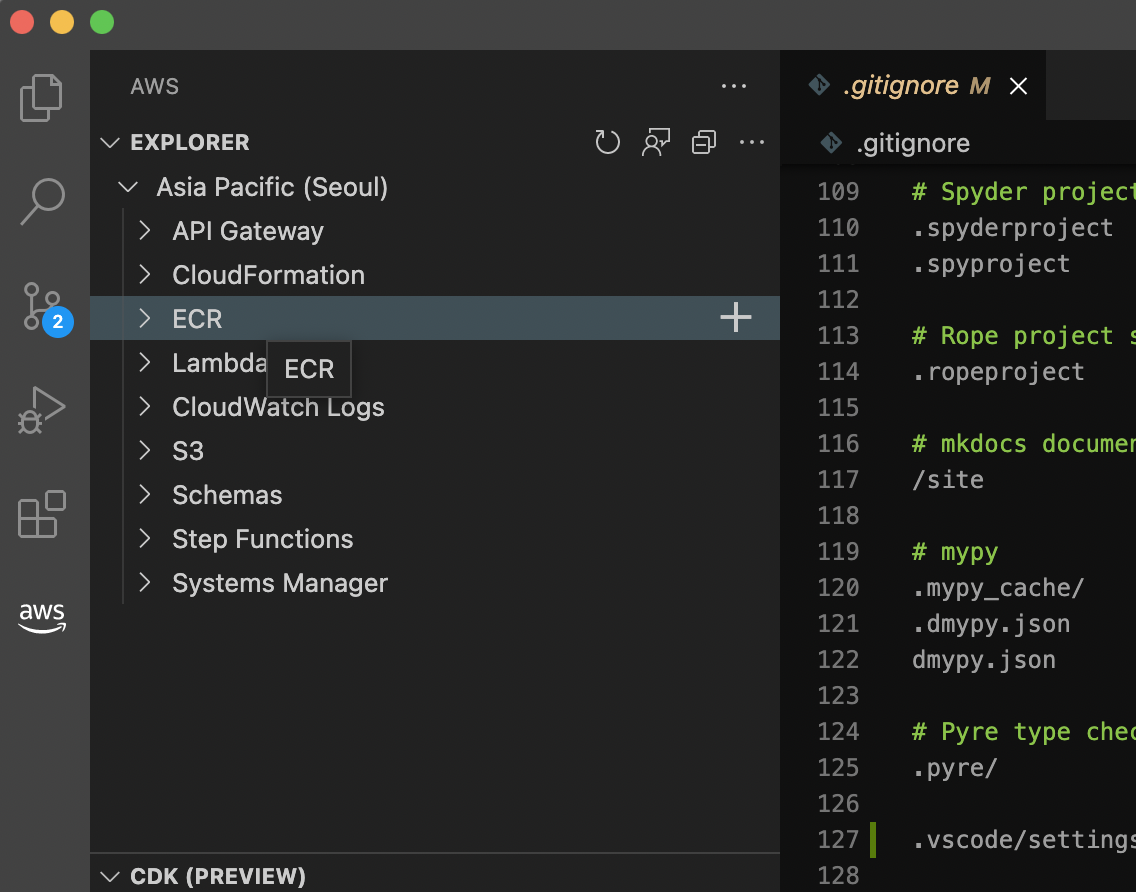Expand the Step Functions node

tap(144, 538)
